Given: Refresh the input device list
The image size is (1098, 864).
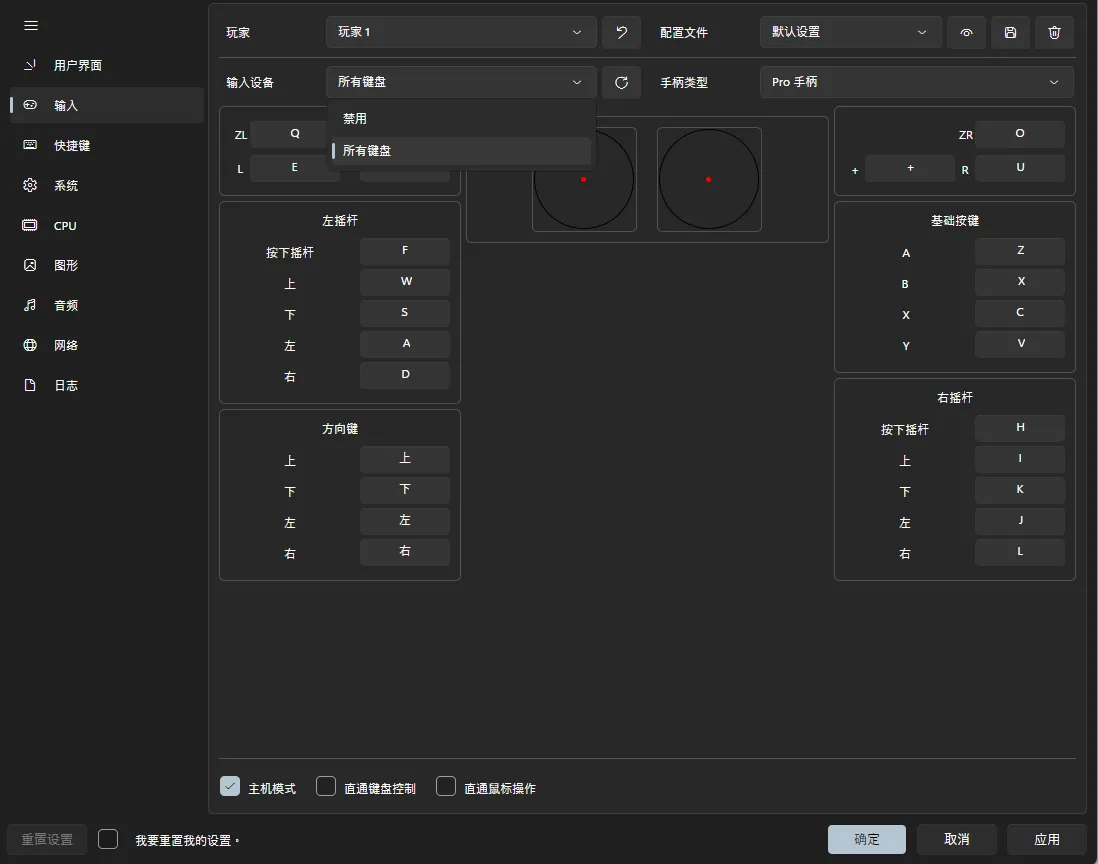Looking at the screenshot, I should (x=621, y=82).
